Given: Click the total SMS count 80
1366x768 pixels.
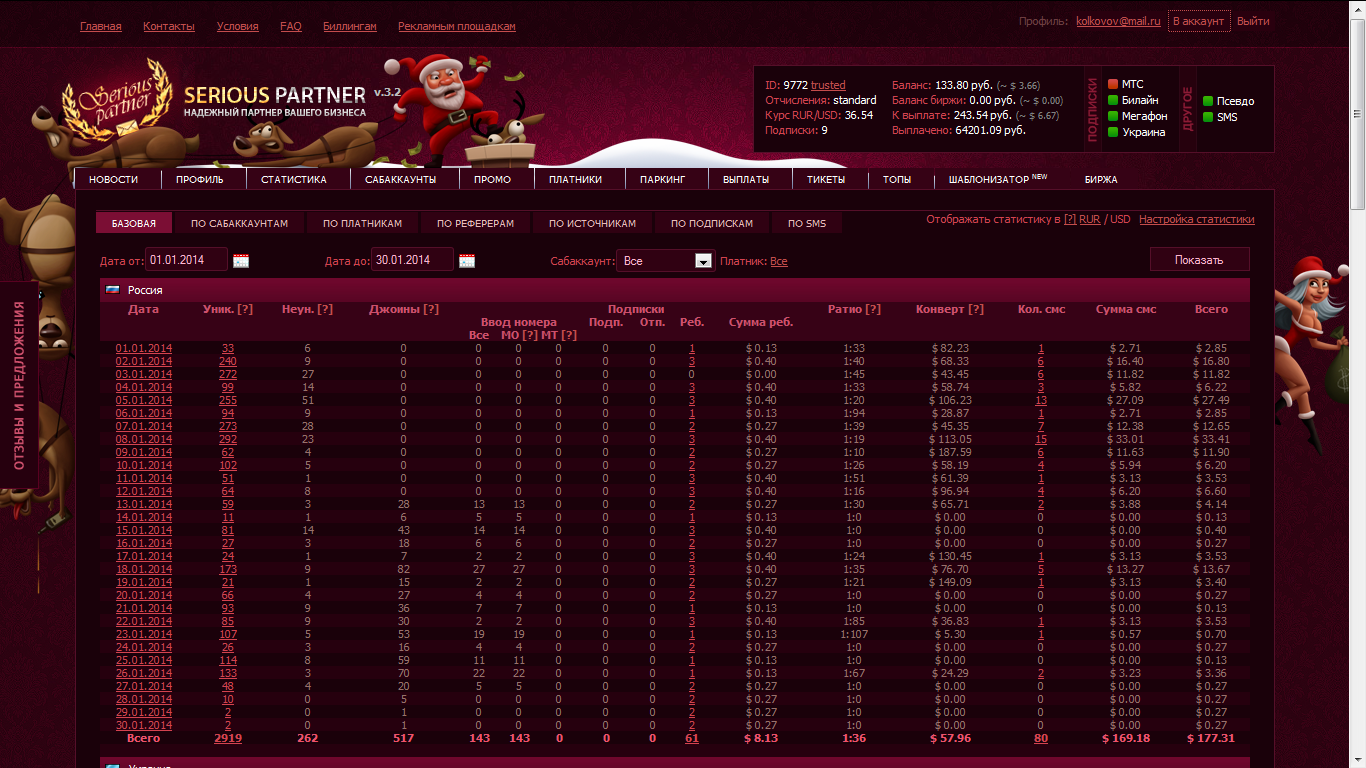Looking at the screenshot, I should (1041, 738).
